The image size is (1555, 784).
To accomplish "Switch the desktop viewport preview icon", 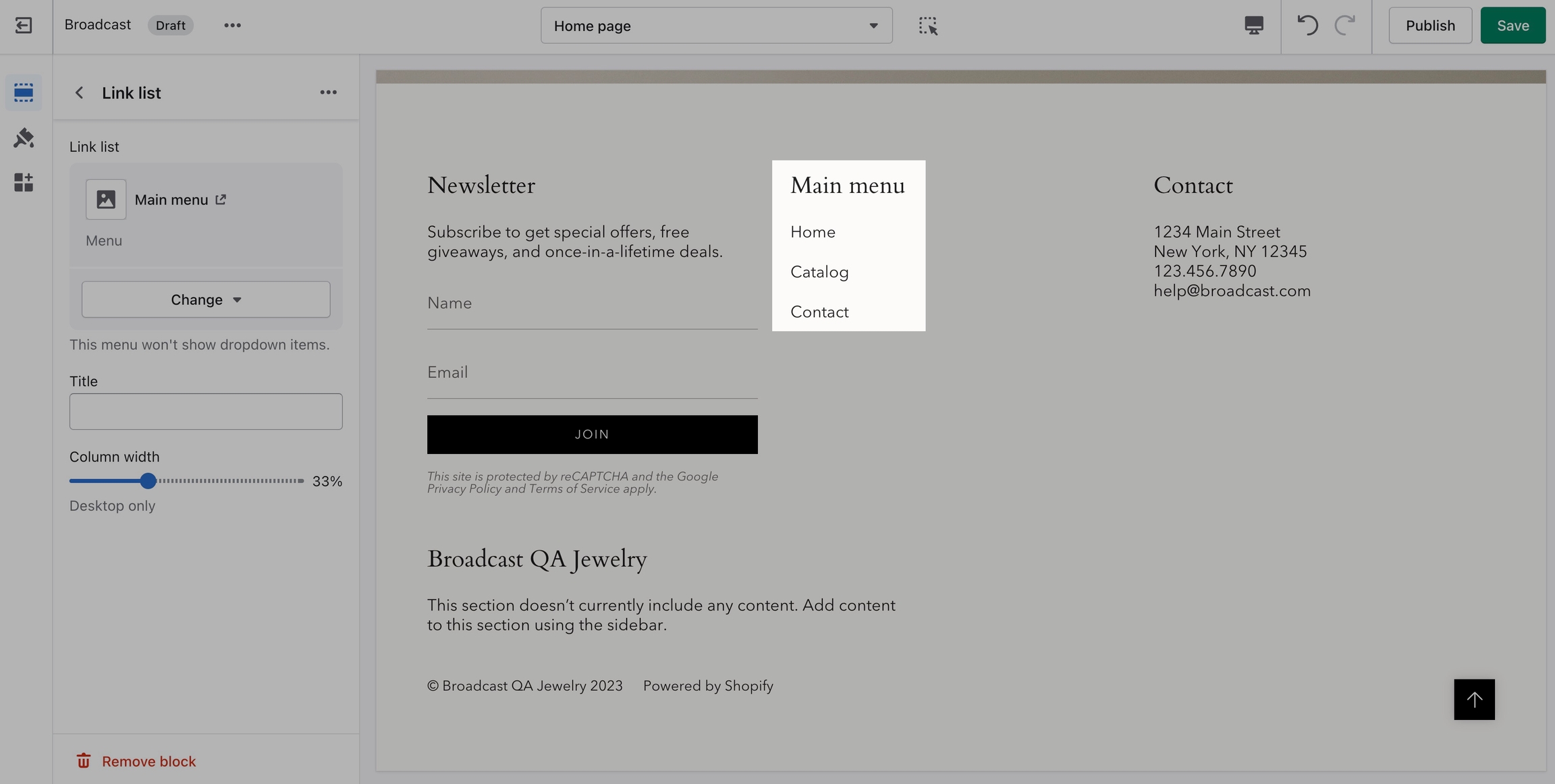I will pos(1253,26).
